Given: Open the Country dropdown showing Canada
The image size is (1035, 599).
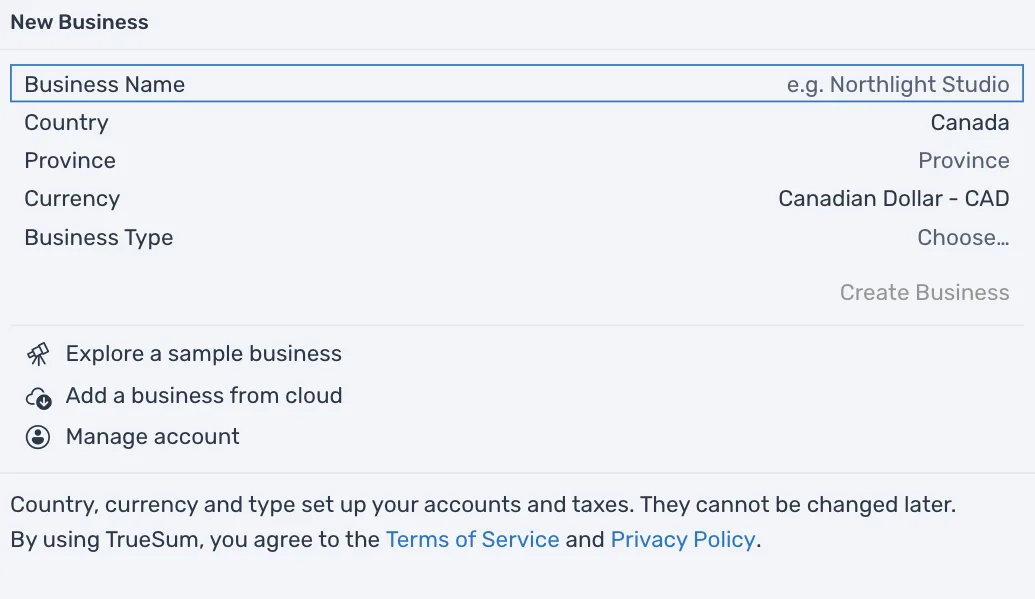Looking at the screenshot, I should click(969, 122).
